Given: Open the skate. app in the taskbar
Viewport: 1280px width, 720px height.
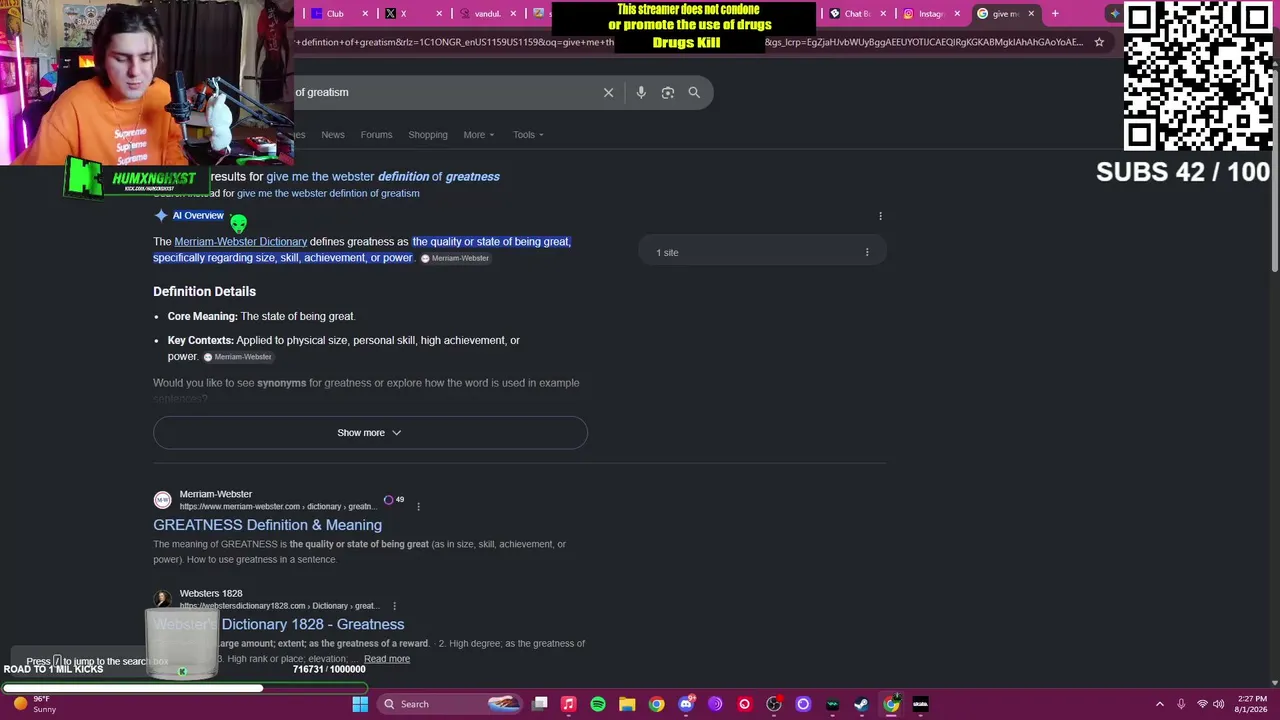Looking at the screenshot, I should click(920, 704).
